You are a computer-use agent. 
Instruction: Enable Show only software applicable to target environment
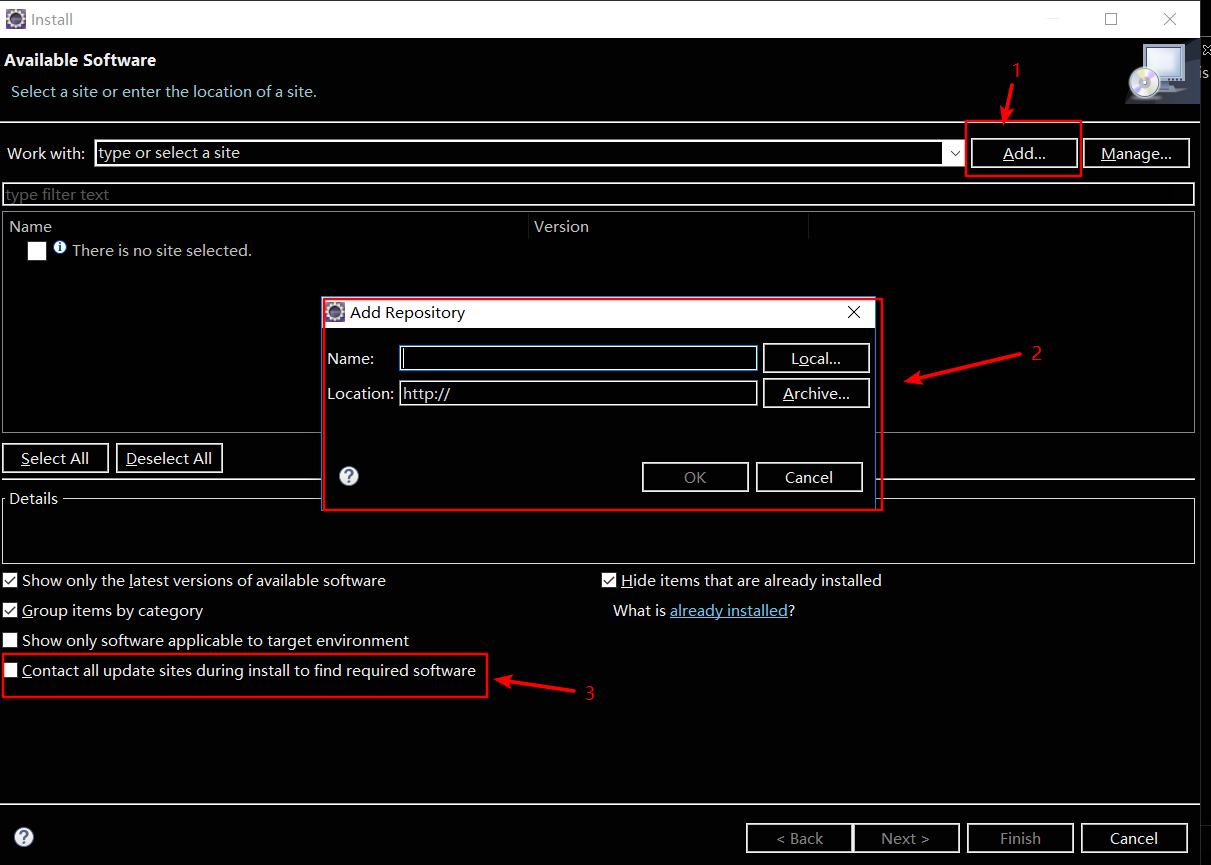[x=10, y=640]
